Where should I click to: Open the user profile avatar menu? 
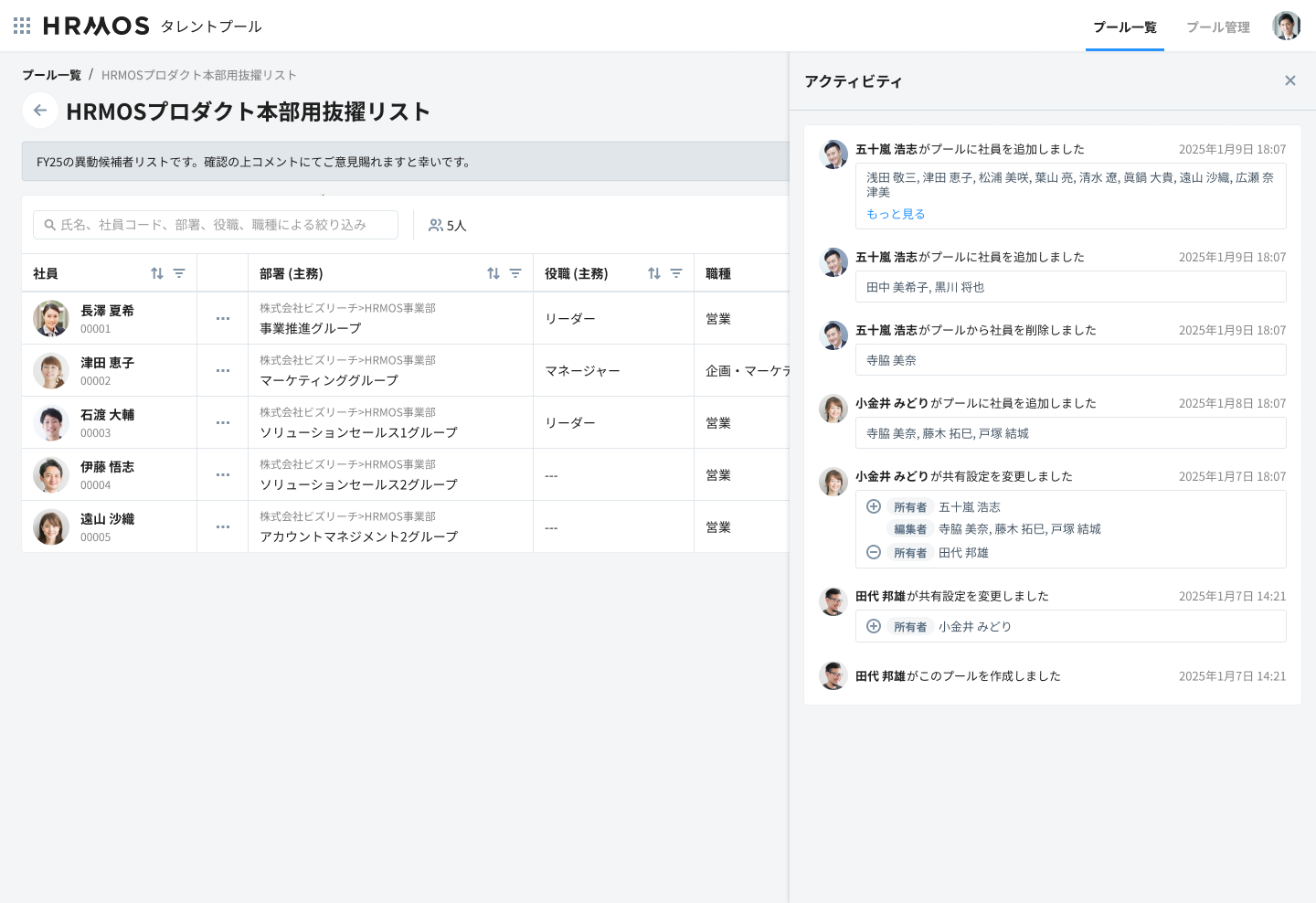coord(1287,26)
